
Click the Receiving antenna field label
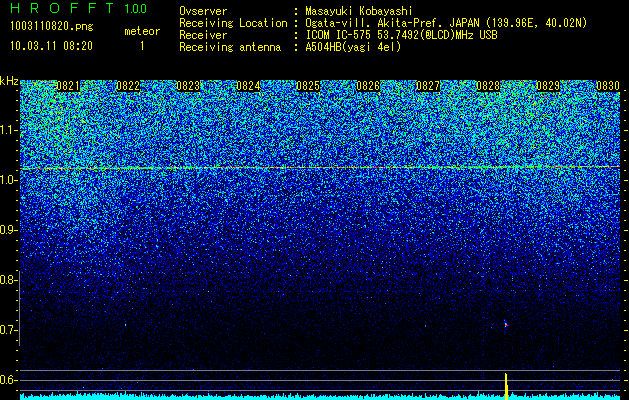[x=230, y=47]
